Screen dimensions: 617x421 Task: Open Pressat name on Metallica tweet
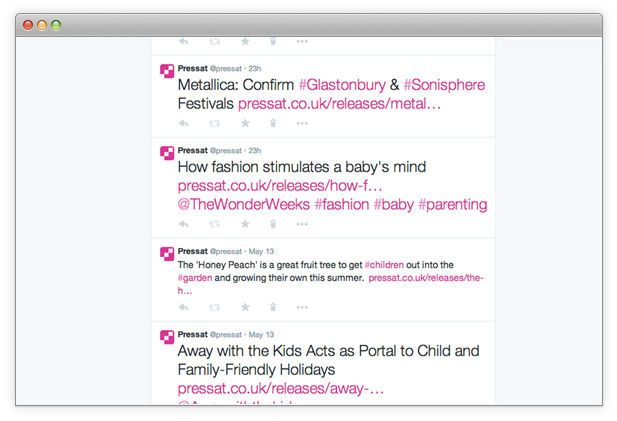pos(192,68)
